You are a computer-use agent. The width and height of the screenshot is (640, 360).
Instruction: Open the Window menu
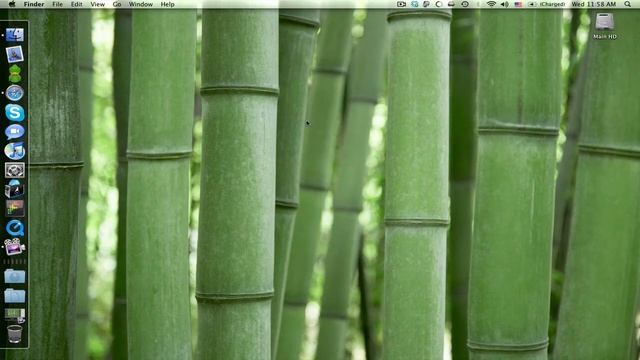140,4
